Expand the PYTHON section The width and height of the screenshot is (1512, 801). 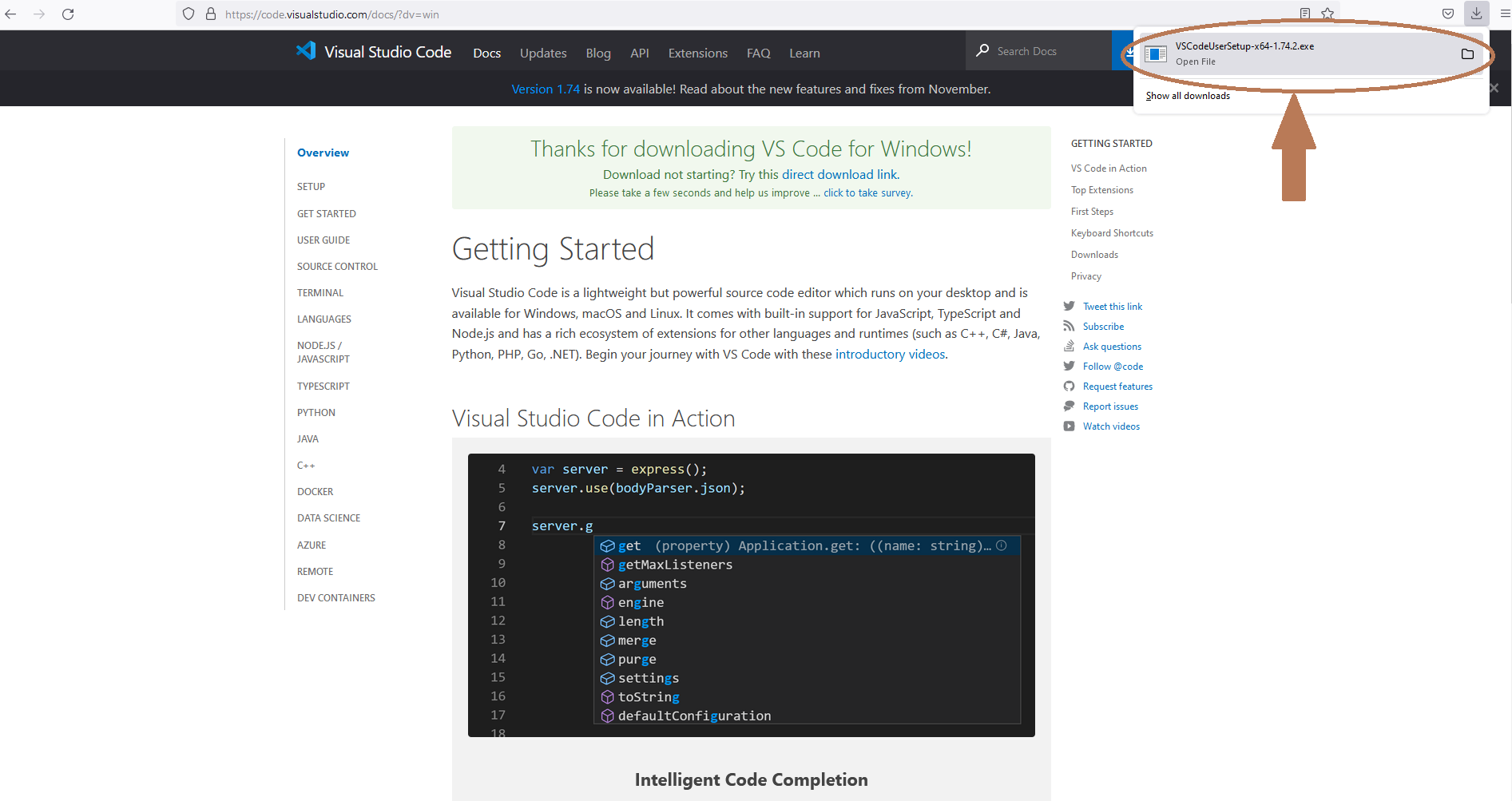pyautogui.click(x=316, y=413)
